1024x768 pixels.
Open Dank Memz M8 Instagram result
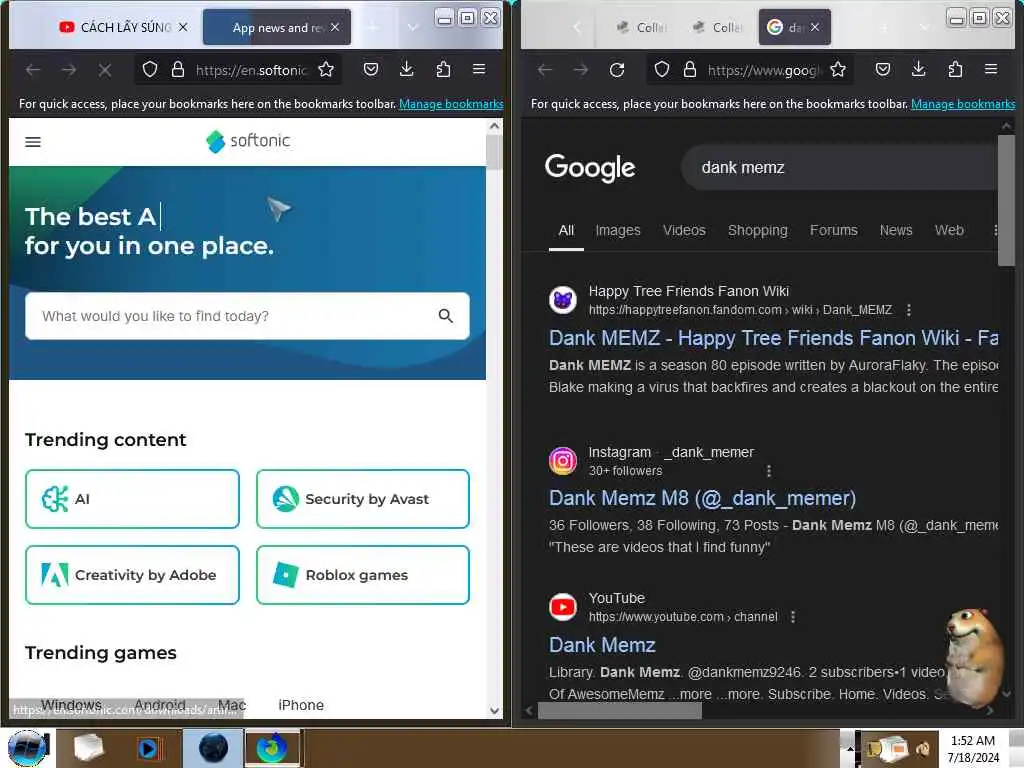(702, 498)
